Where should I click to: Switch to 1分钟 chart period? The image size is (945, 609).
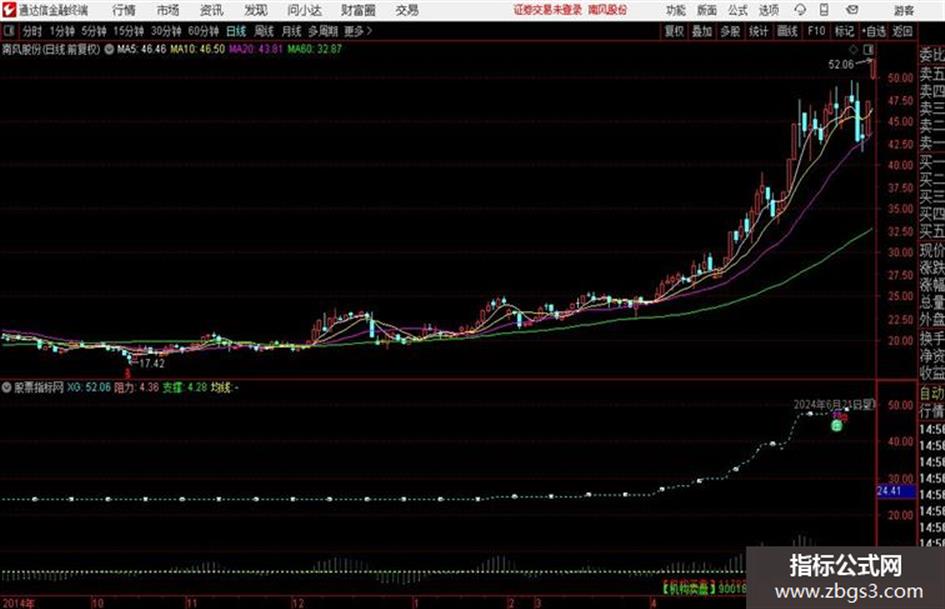click(62, 31)
